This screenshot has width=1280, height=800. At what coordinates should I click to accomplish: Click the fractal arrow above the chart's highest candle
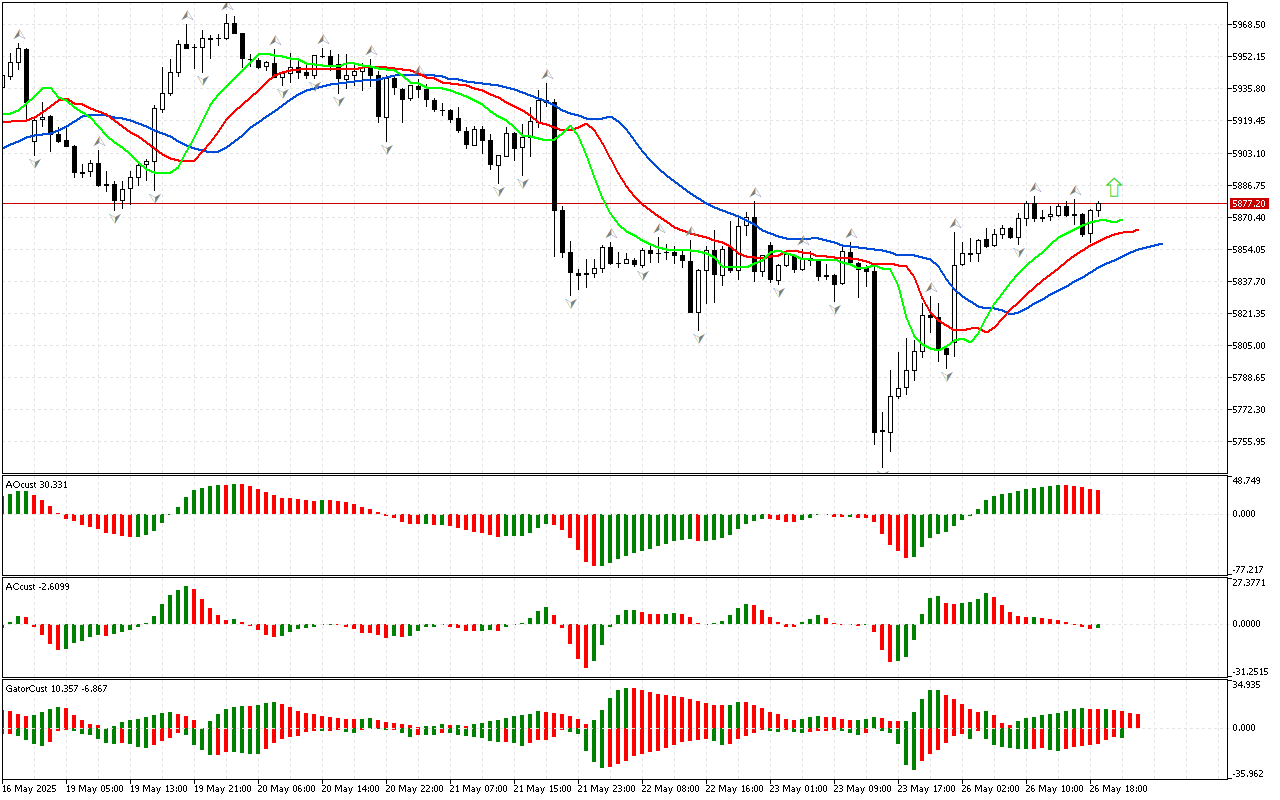point(229,9)
